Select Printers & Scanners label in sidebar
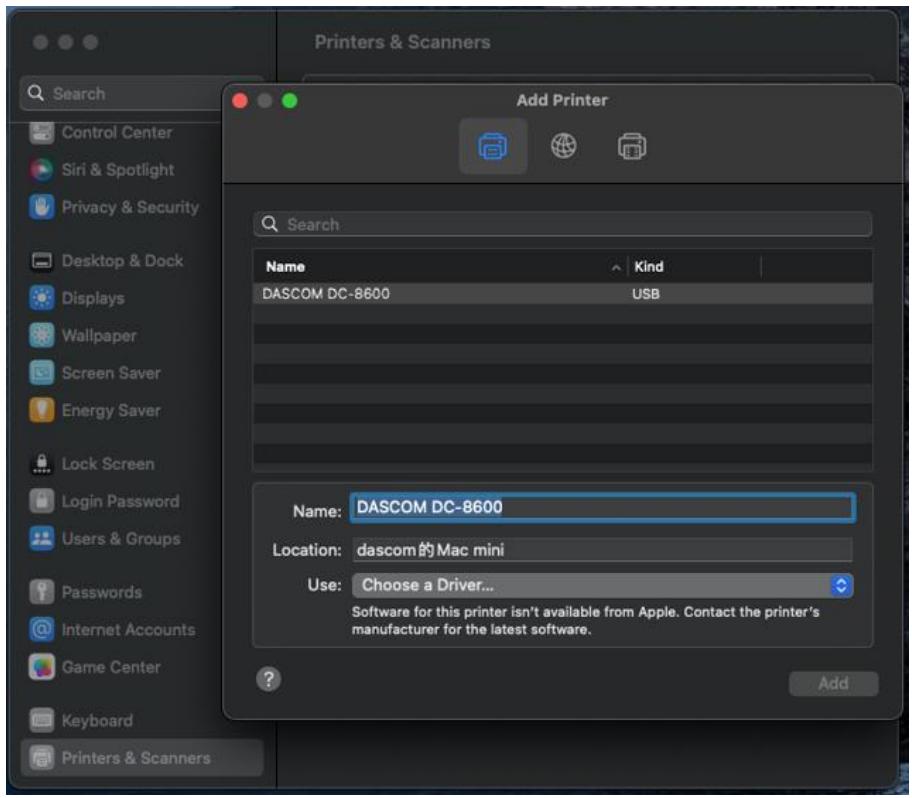This screenshot has width=912, height=798. (136, 758)
